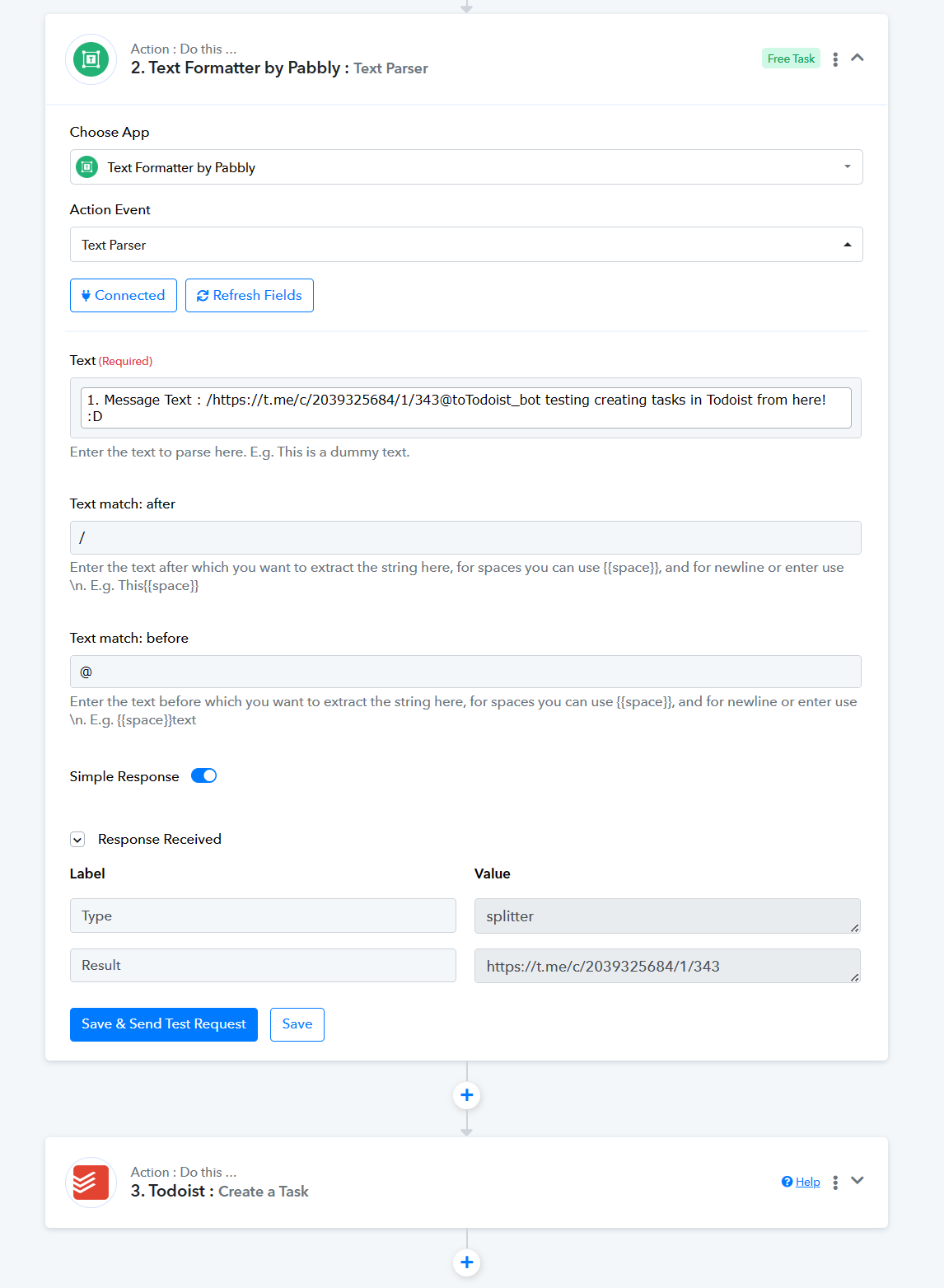Image resolution: width=944 pixels, height=1288 pixels.
Task: Click inside the Text required message field
Action: [x=466, y=408]
